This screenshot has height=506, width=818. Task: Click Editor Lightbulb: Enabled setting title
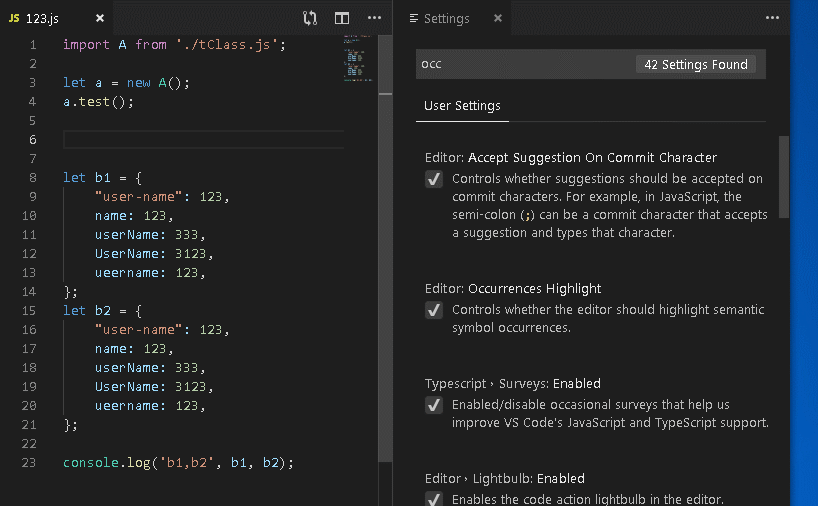[x=504, y=478]
